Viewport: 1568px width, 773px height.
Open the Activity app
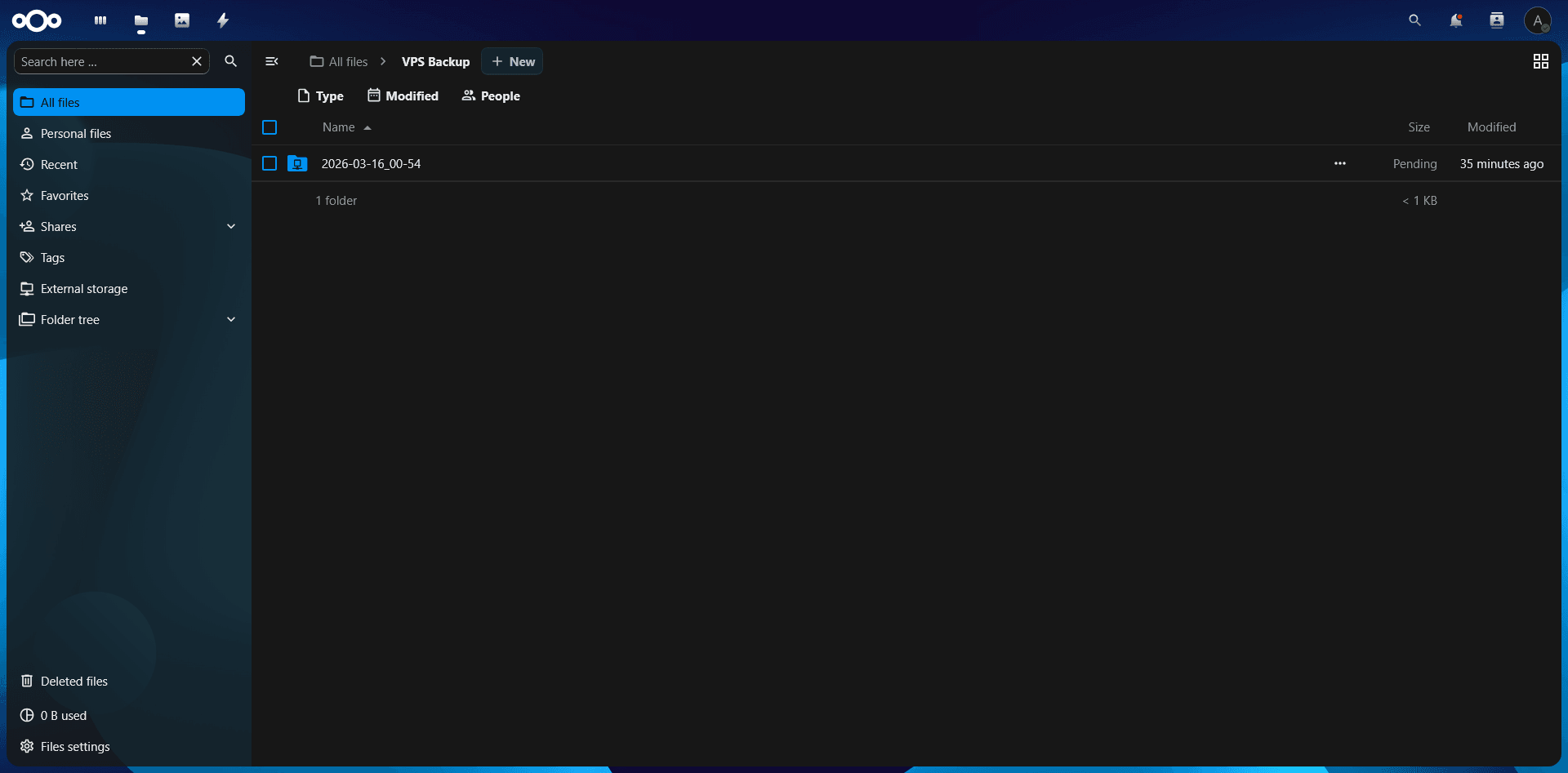[x=222, y=20]
